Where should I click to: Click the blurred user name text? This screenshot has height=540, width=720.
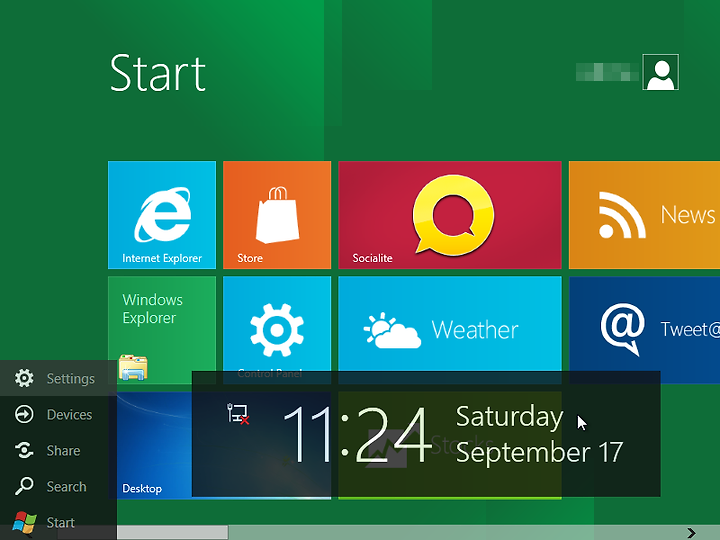(x=607, y=72)
